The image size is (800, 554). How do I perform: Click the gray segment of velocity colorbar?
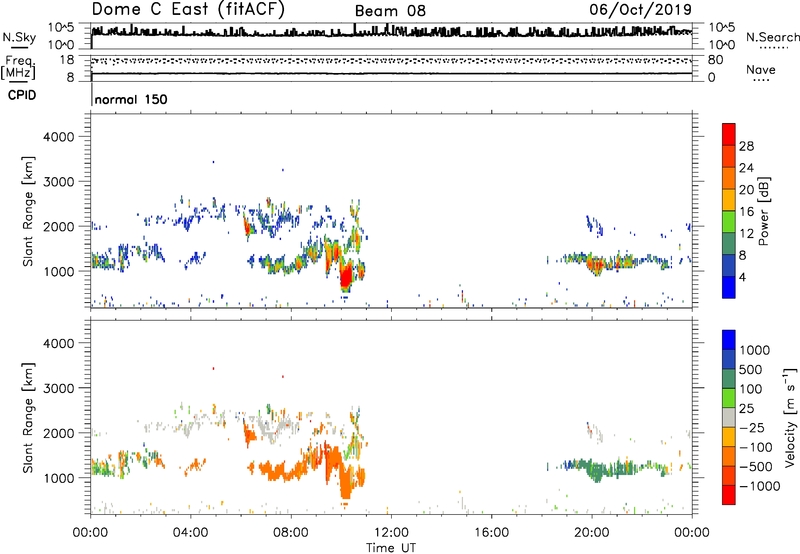click(x=729, y=418)
